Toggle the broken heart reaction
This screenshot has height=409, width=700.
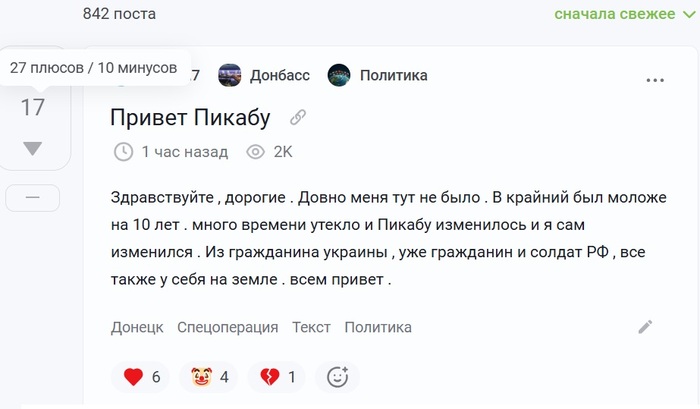[x=270, y=377]
